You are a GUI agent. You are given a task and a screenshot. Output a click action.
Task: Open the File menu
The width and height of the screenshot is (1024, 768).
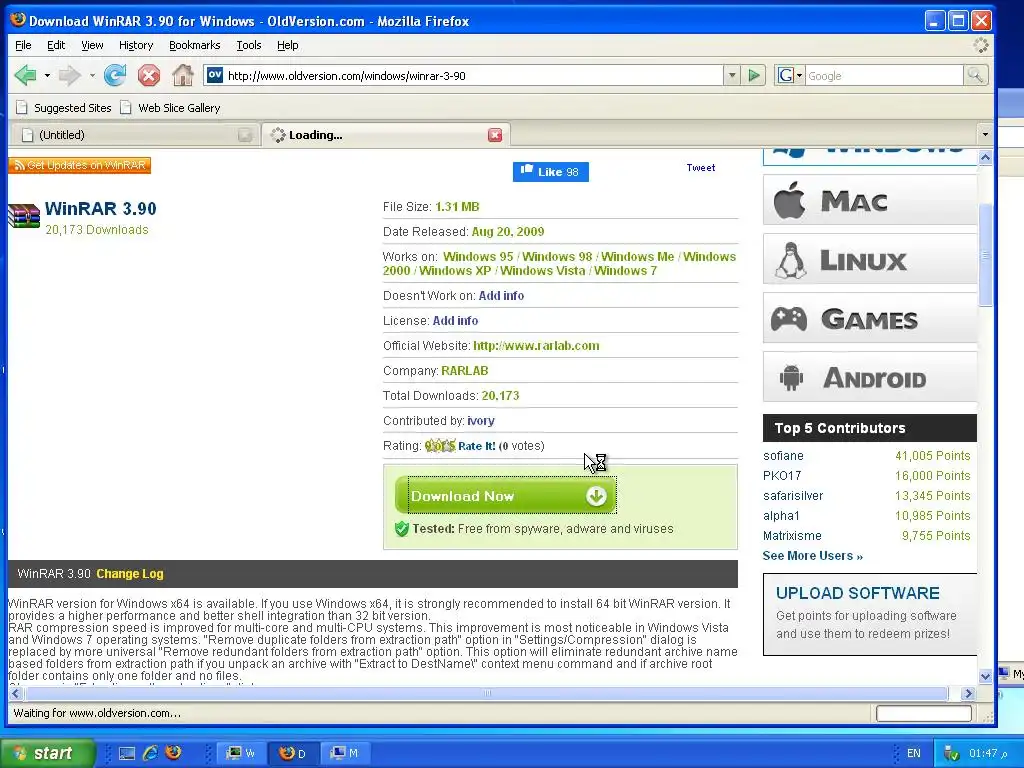(23, 45)
